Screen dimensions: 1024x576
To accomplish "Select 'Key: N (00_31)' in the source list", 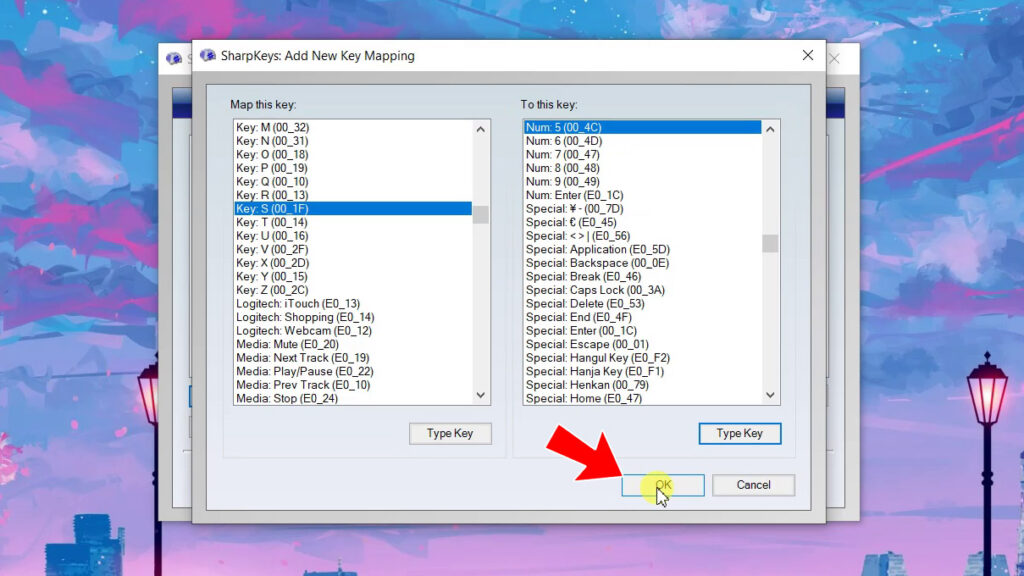I will pos(353,141).
